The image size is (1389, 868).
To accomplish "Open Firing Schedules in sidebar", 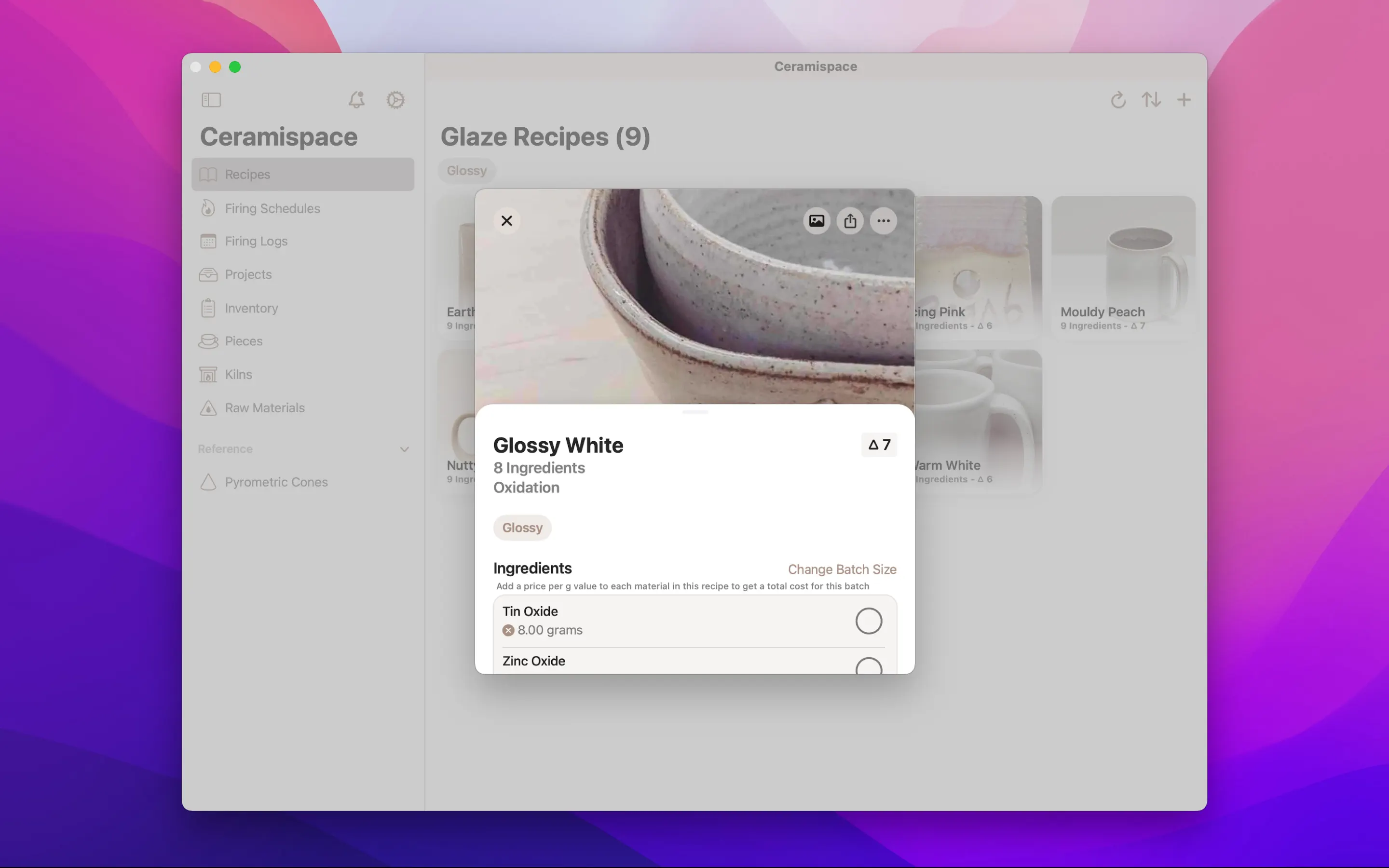I will [272, 208].
